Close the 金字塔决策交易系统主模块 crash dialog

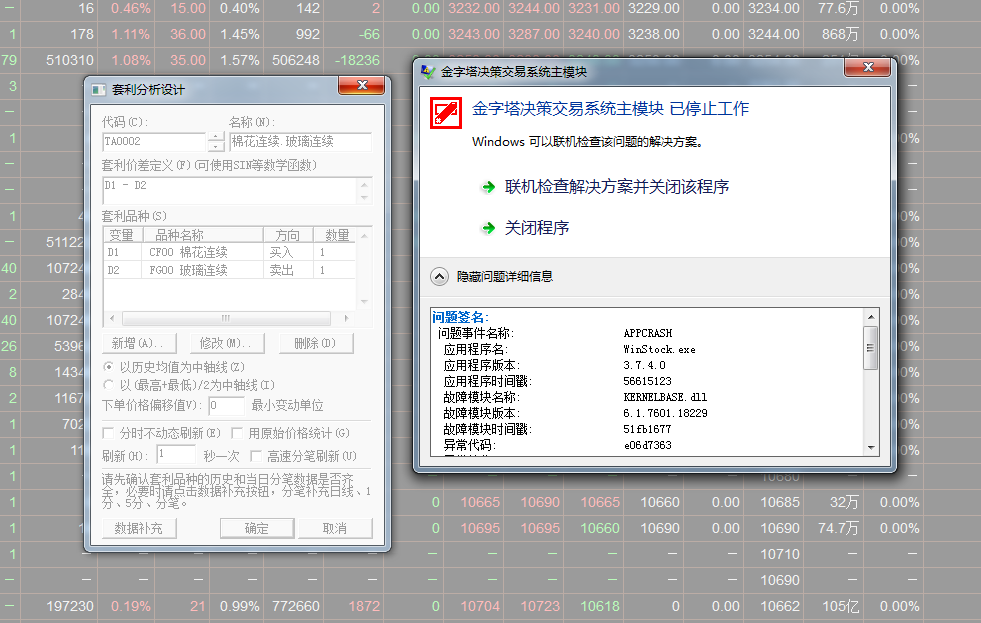click(867, 67)
